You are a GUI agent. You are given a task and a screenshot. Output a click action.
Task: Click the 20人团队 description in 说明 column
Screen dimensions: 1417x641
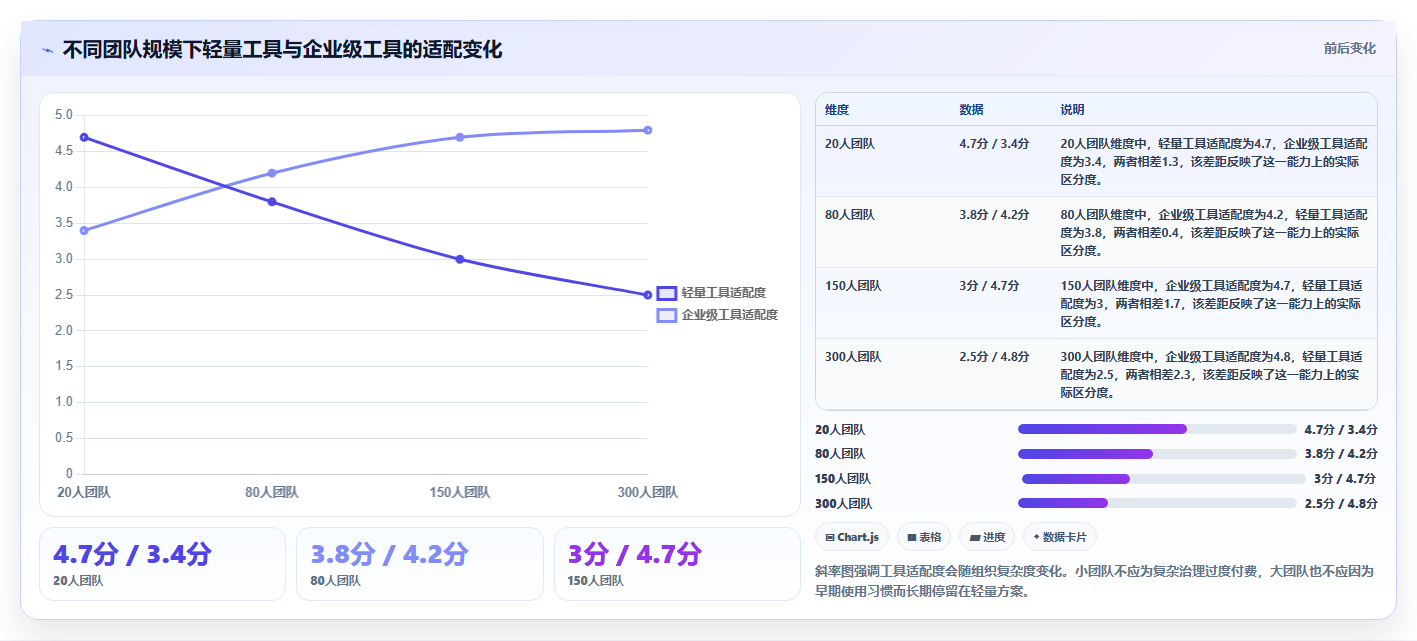1214,162
